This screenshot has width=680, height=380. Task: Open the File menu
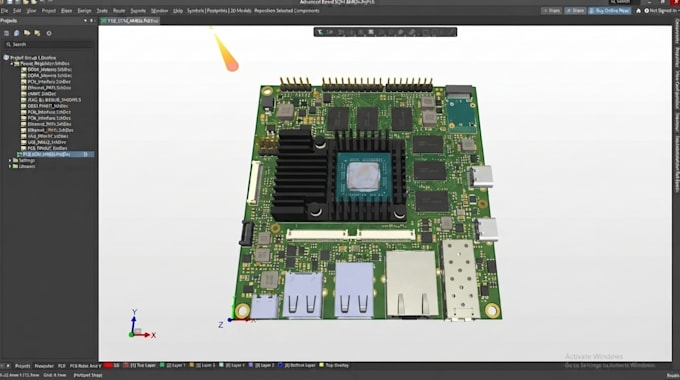[4, 11]
